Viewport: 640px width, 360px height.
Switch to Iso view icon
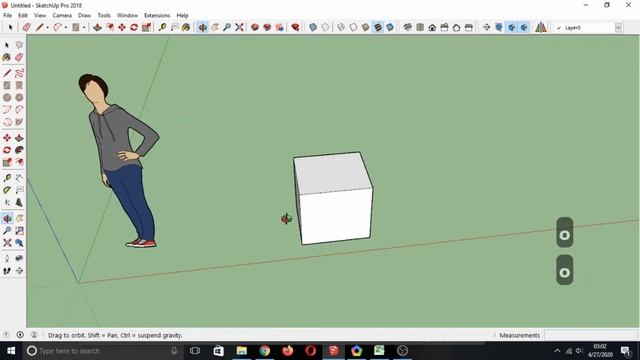(x=407, y=27)
